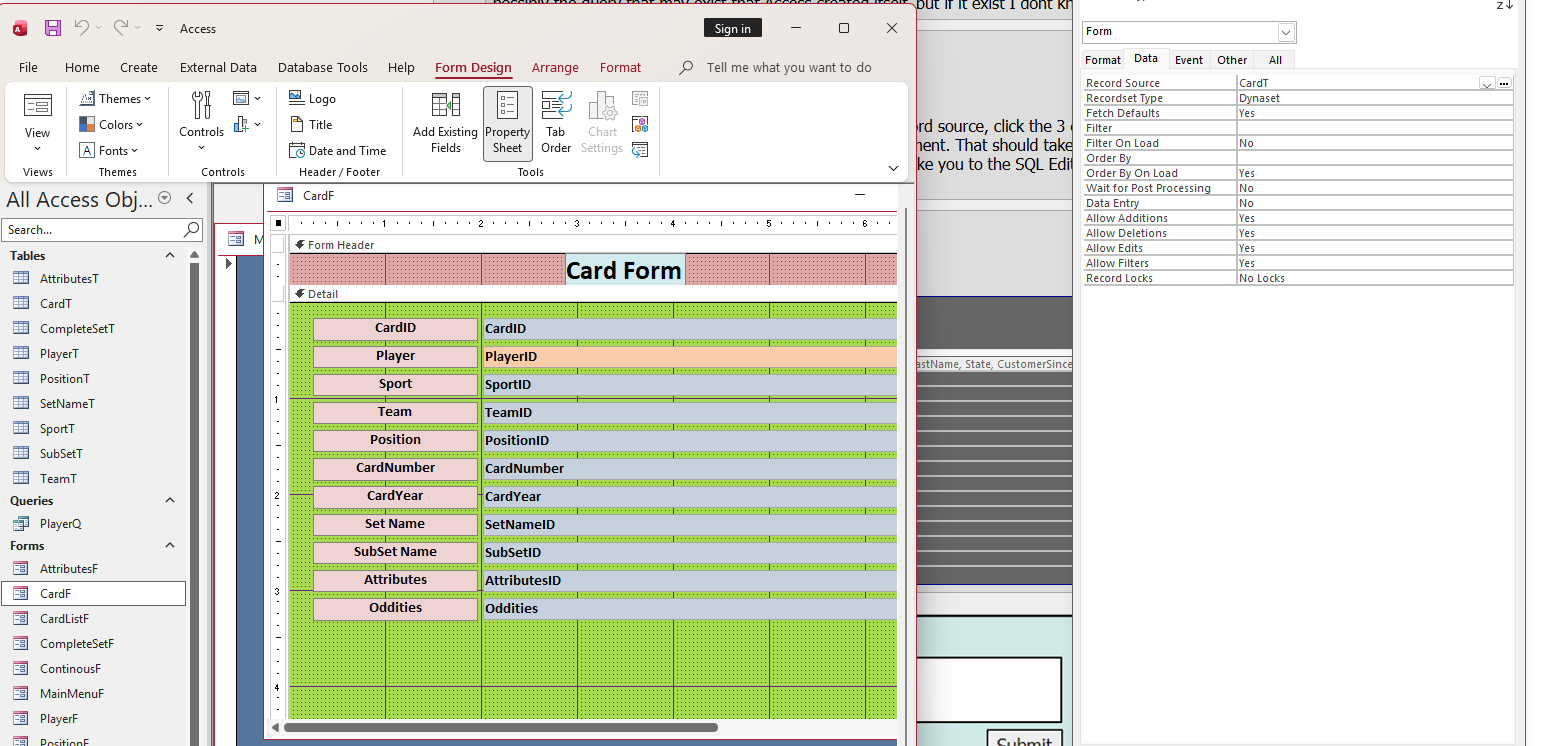Screen dimensions: 1546x746
Task: Open the Tab Order dialog
Action: tap(556, 123)
